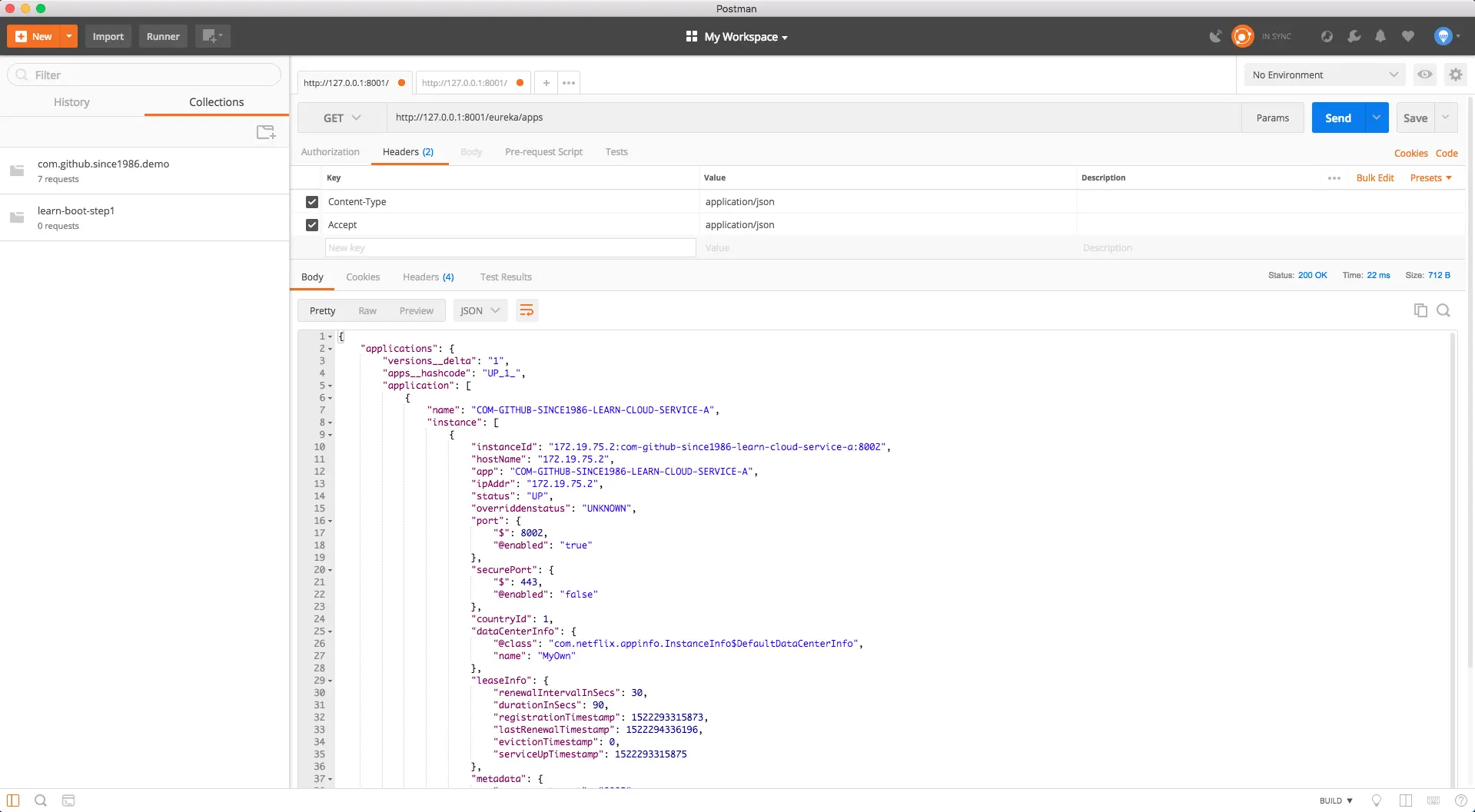This screenshot has height=812, width=1475.
Task: Search within the response body
Action: [x=1443, y=310]
